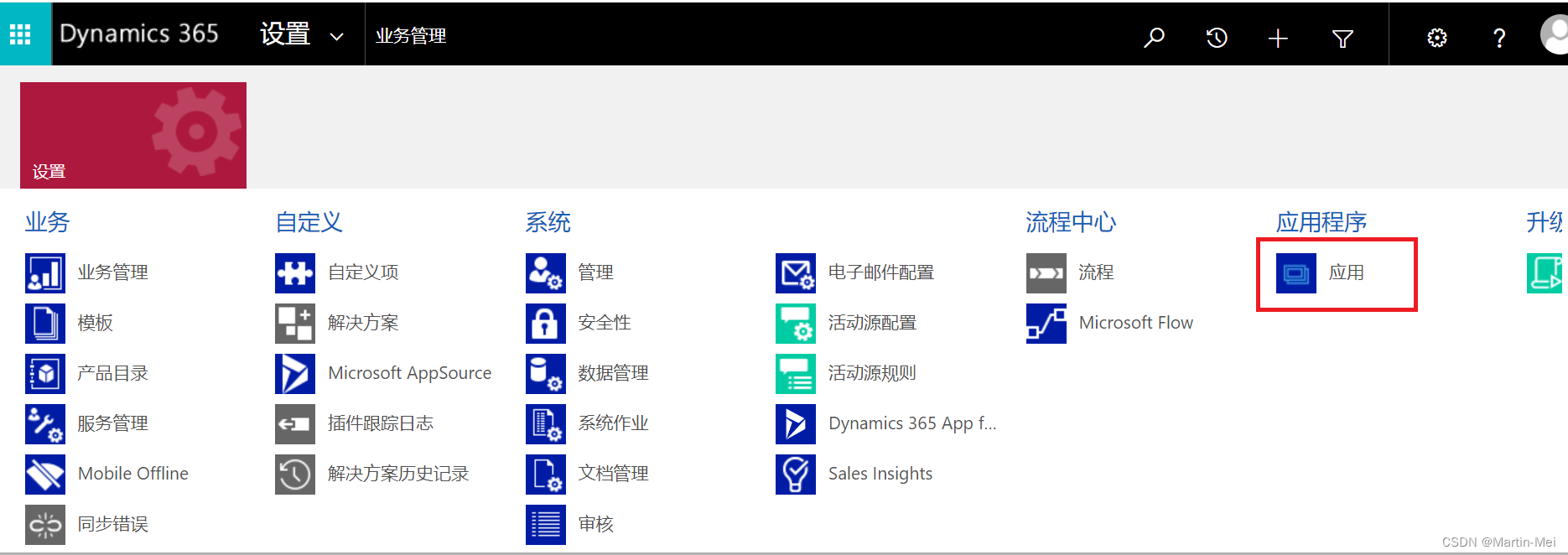
Task: Open the Microsoft AppSource icon
Action: tap(295, 374)
